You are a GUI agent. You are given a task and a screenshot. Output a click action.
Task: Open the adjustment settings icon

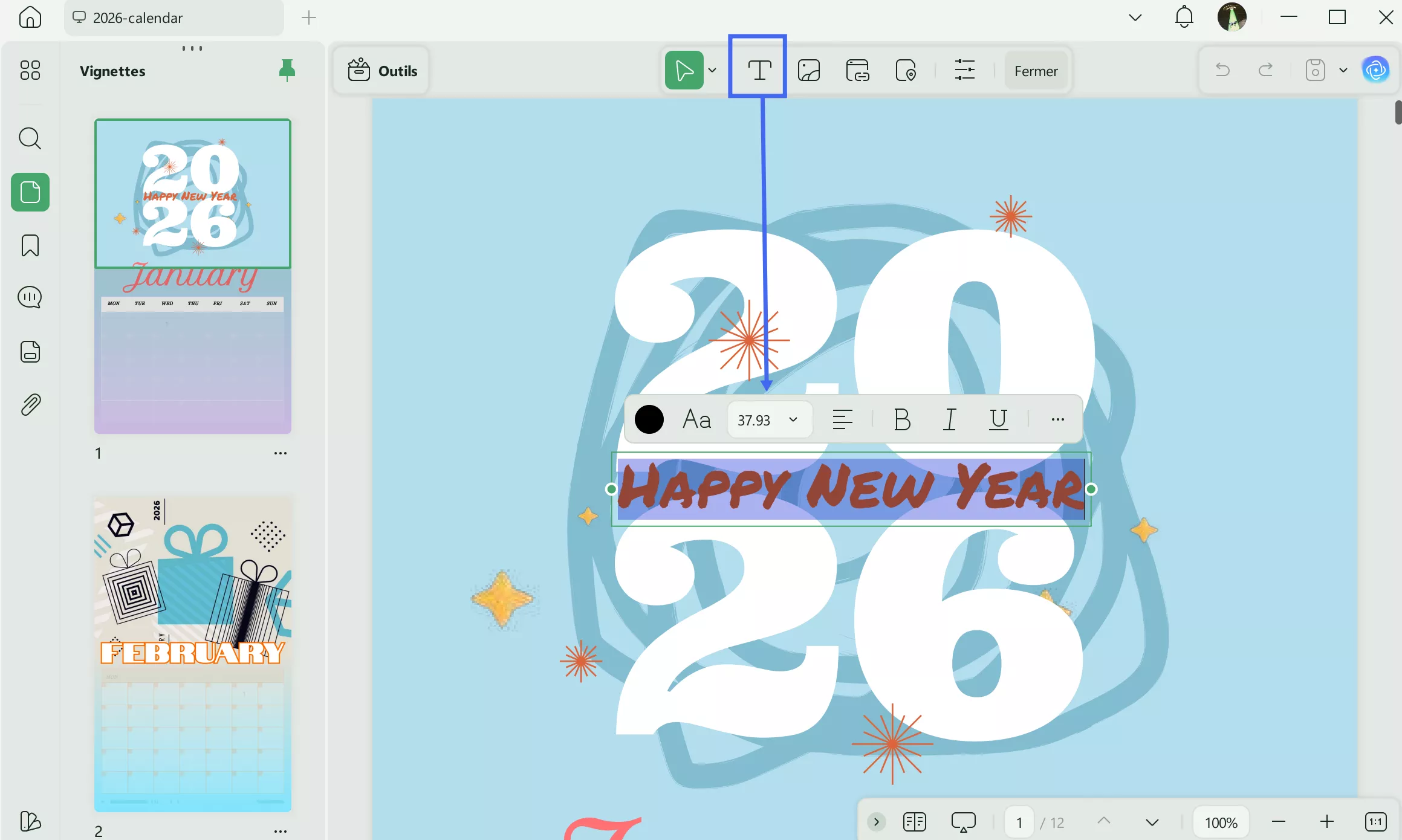[964, 70]
